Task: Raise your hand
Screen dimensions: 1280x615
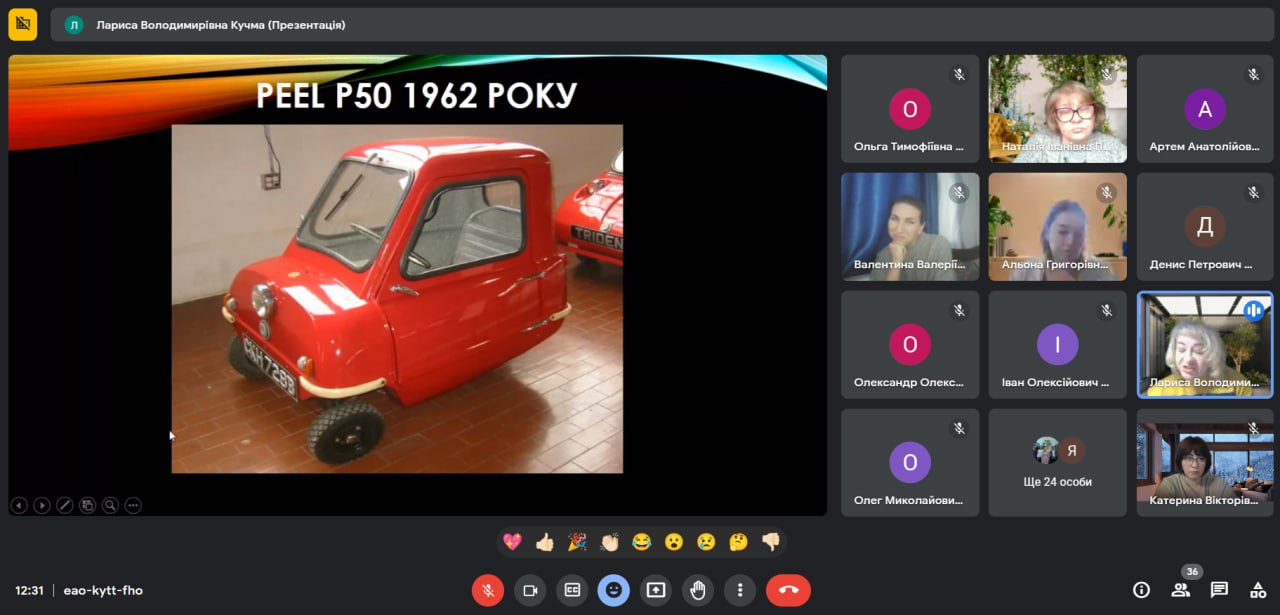Action: (x=698, y=590)
